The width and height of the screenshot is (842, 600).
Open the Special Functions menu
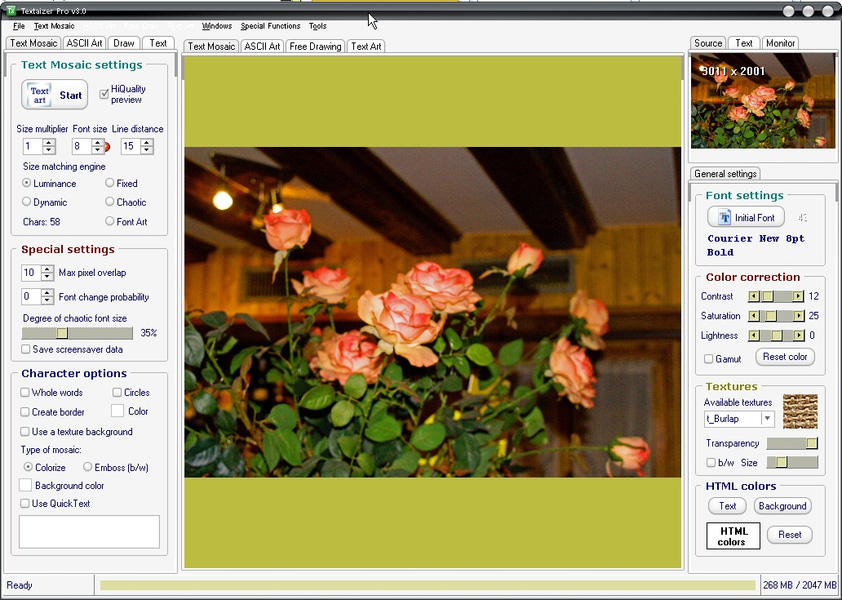click(270, 26)
